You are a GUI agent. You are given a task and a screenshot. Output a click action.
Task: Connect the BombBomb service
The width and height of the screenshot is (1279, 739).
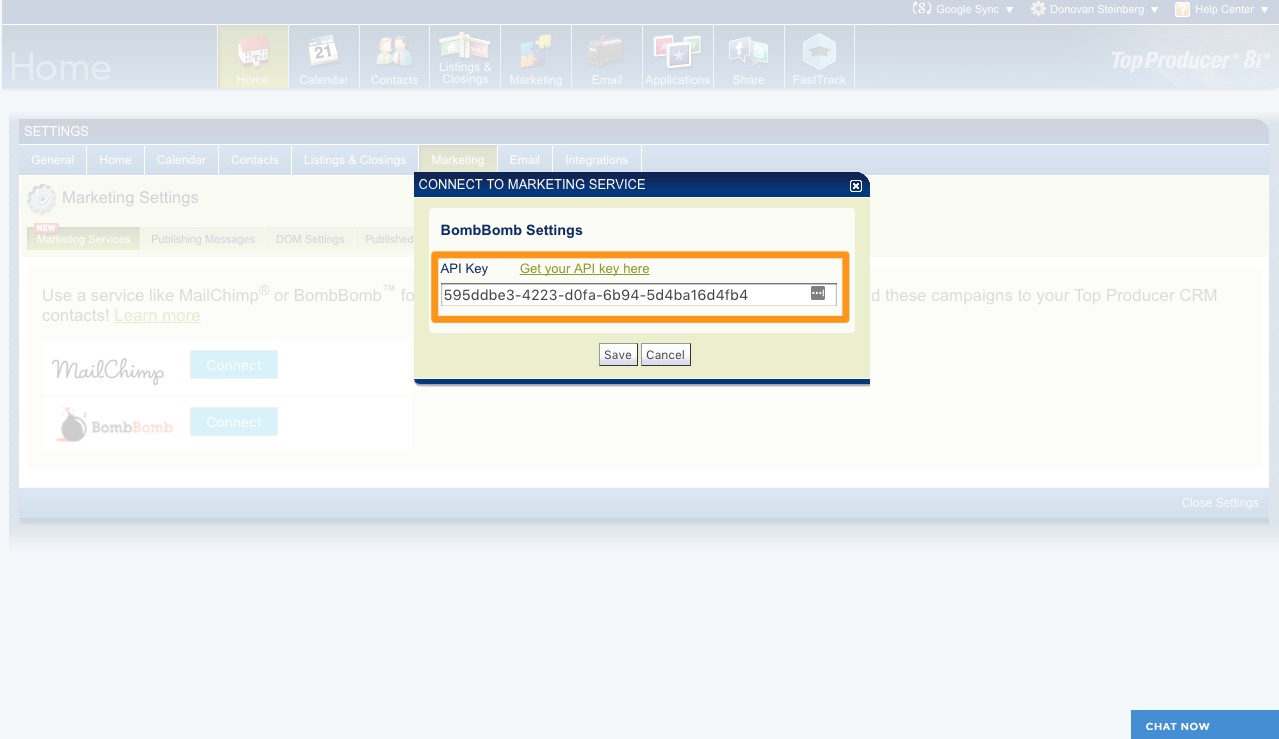tap(234, 422)
